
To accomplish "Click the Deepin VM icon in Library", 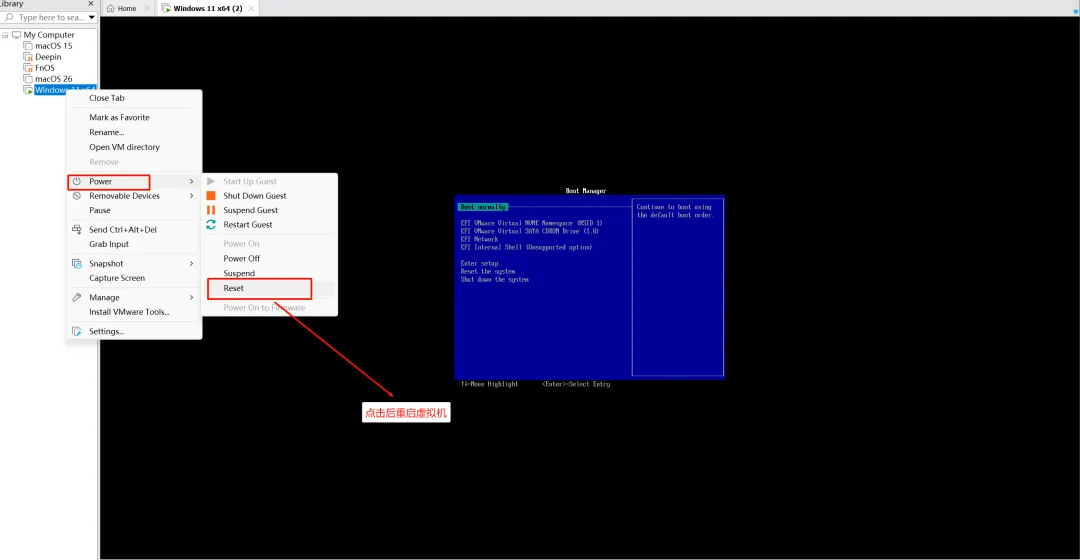I will pos(28,57).
